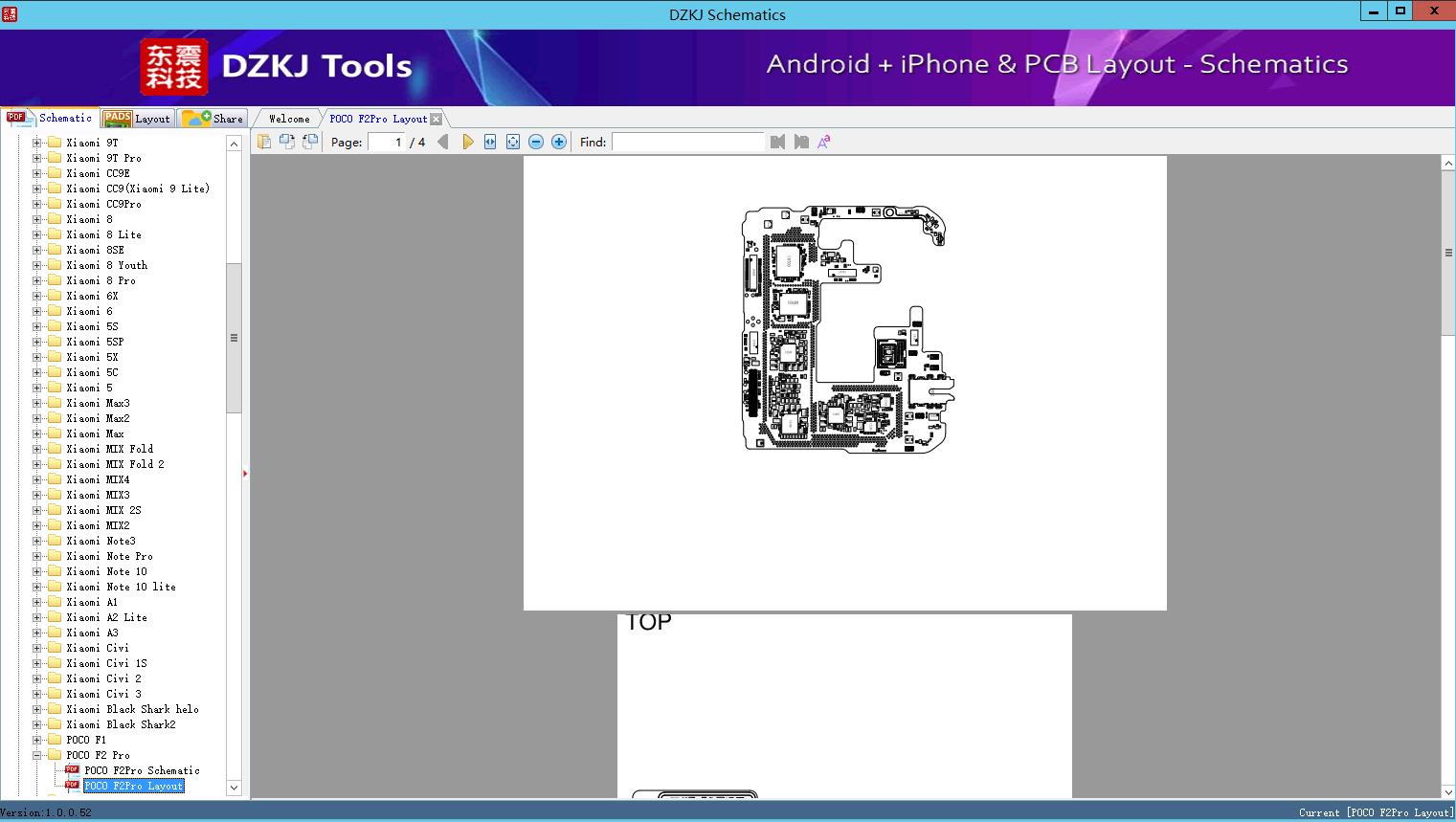Toggle match-case search option

click(x=823, y=142)
